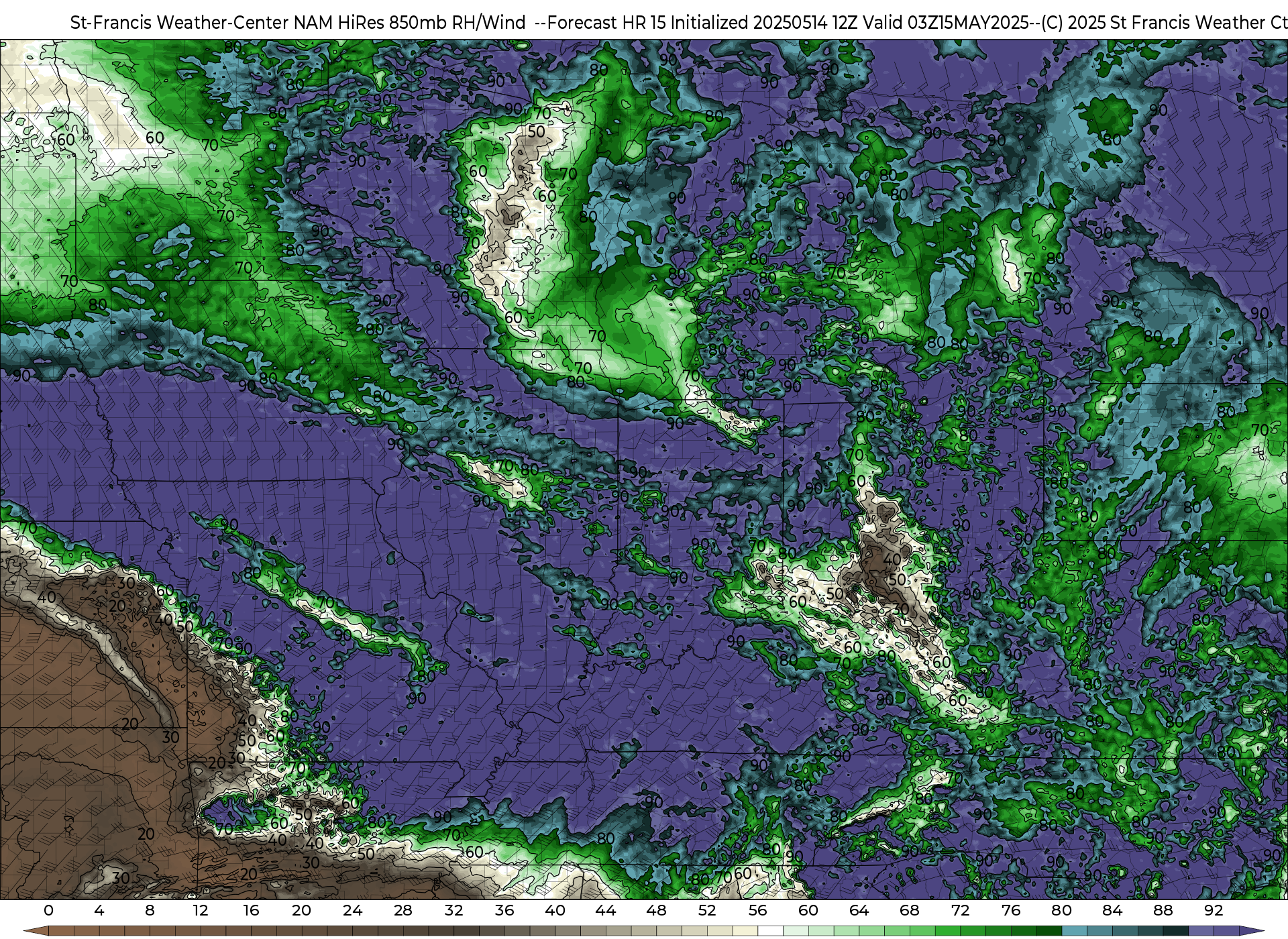Choose the "64" tick on the colorbar

click(859, 910)
